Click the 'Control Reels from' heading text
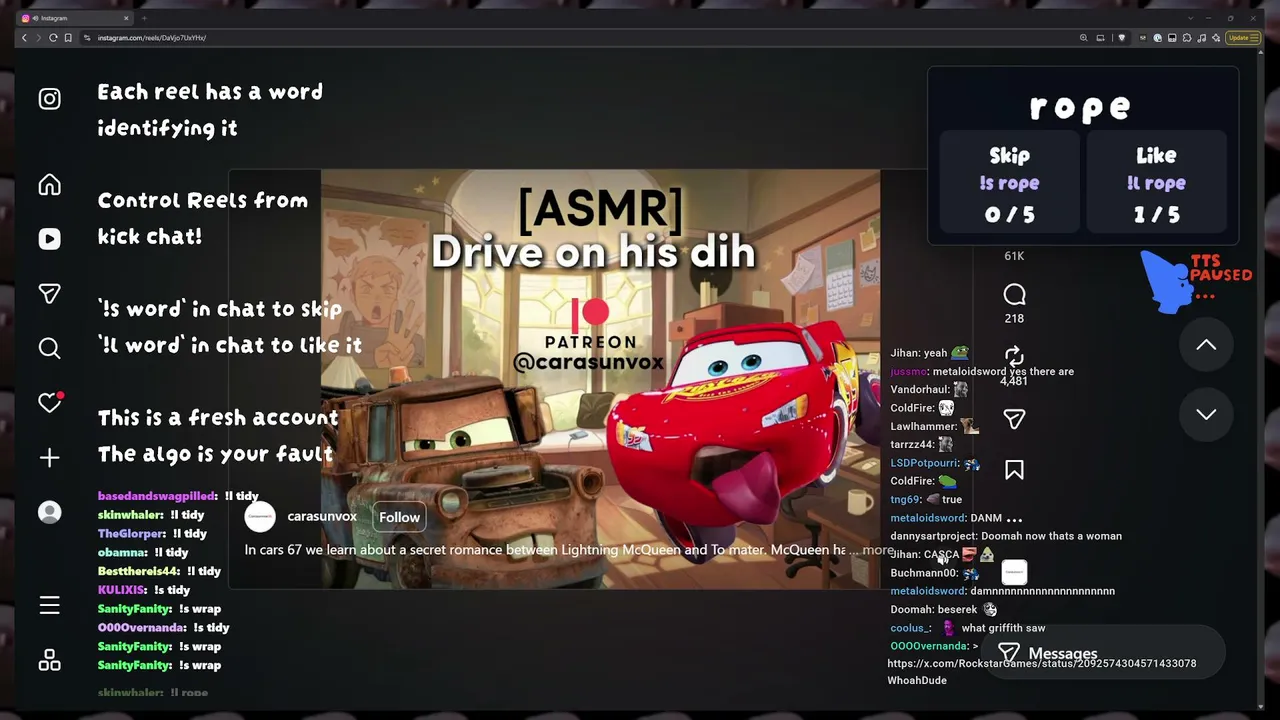This screenshot has height=720, width=1280. 203,200
